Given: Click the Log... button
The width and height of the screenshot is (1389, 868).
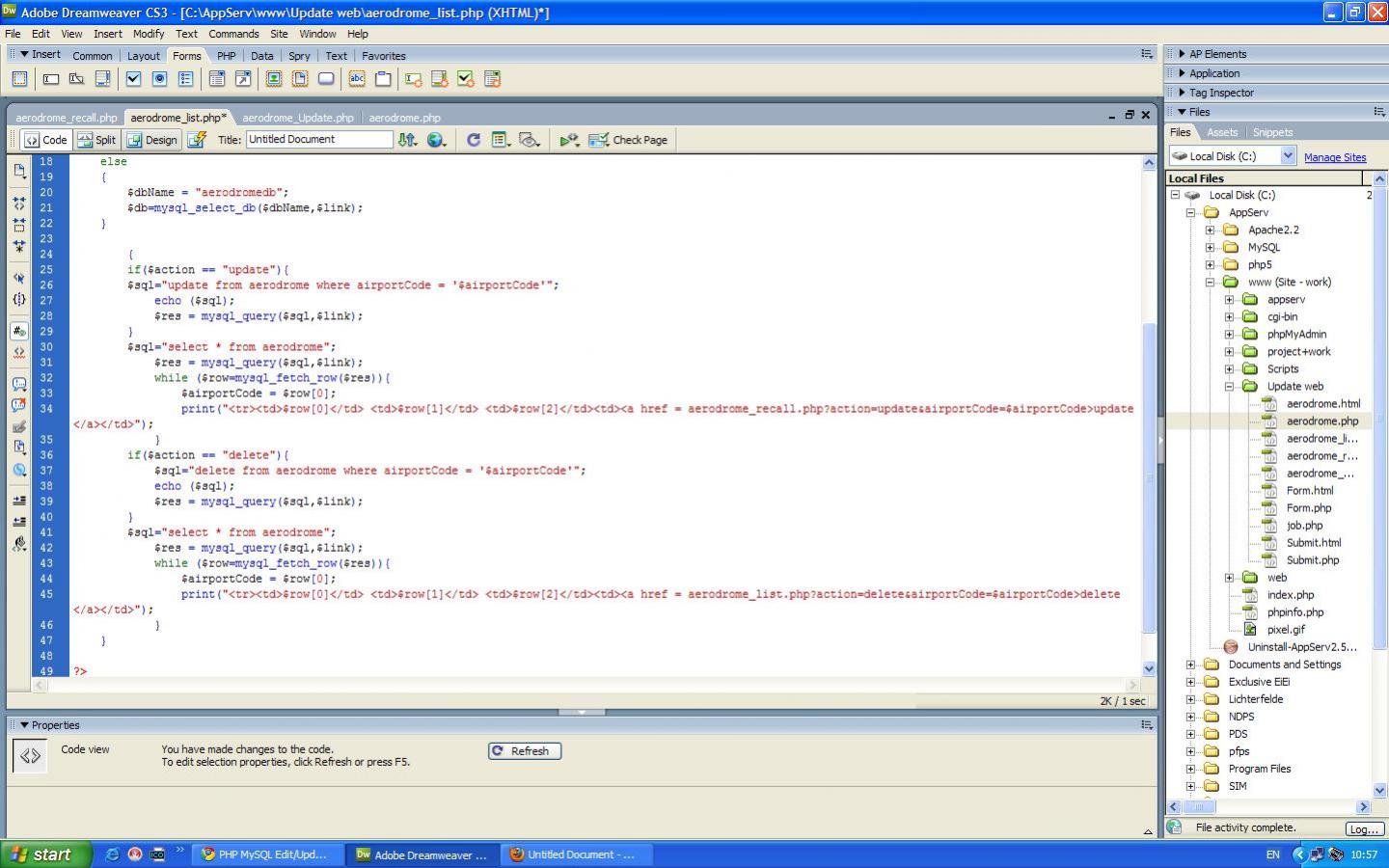Looking at the screenshot, I should [x=1365, y=828].
